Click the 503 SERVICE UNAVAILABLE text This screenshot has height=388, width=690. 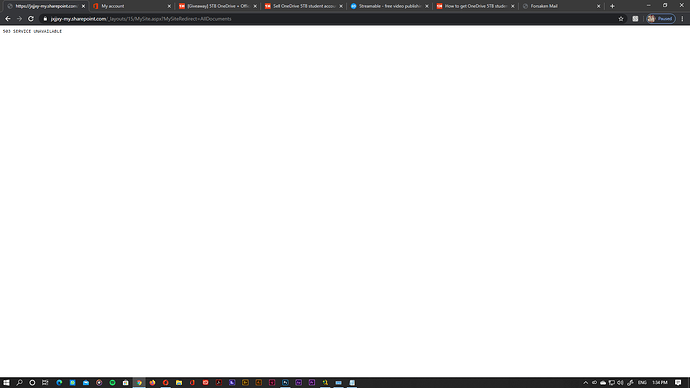(x=32, y=32)
